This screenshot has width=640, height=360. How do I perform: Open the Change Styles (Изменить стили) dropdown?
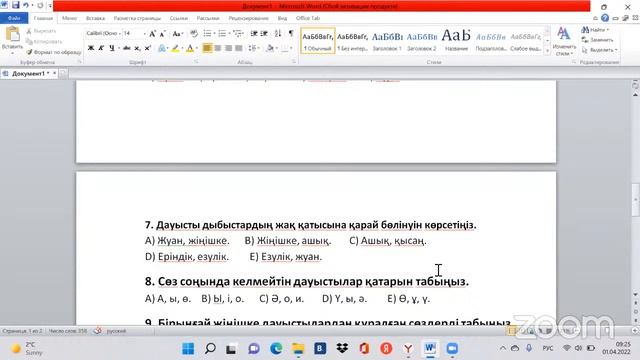(564, 41)
